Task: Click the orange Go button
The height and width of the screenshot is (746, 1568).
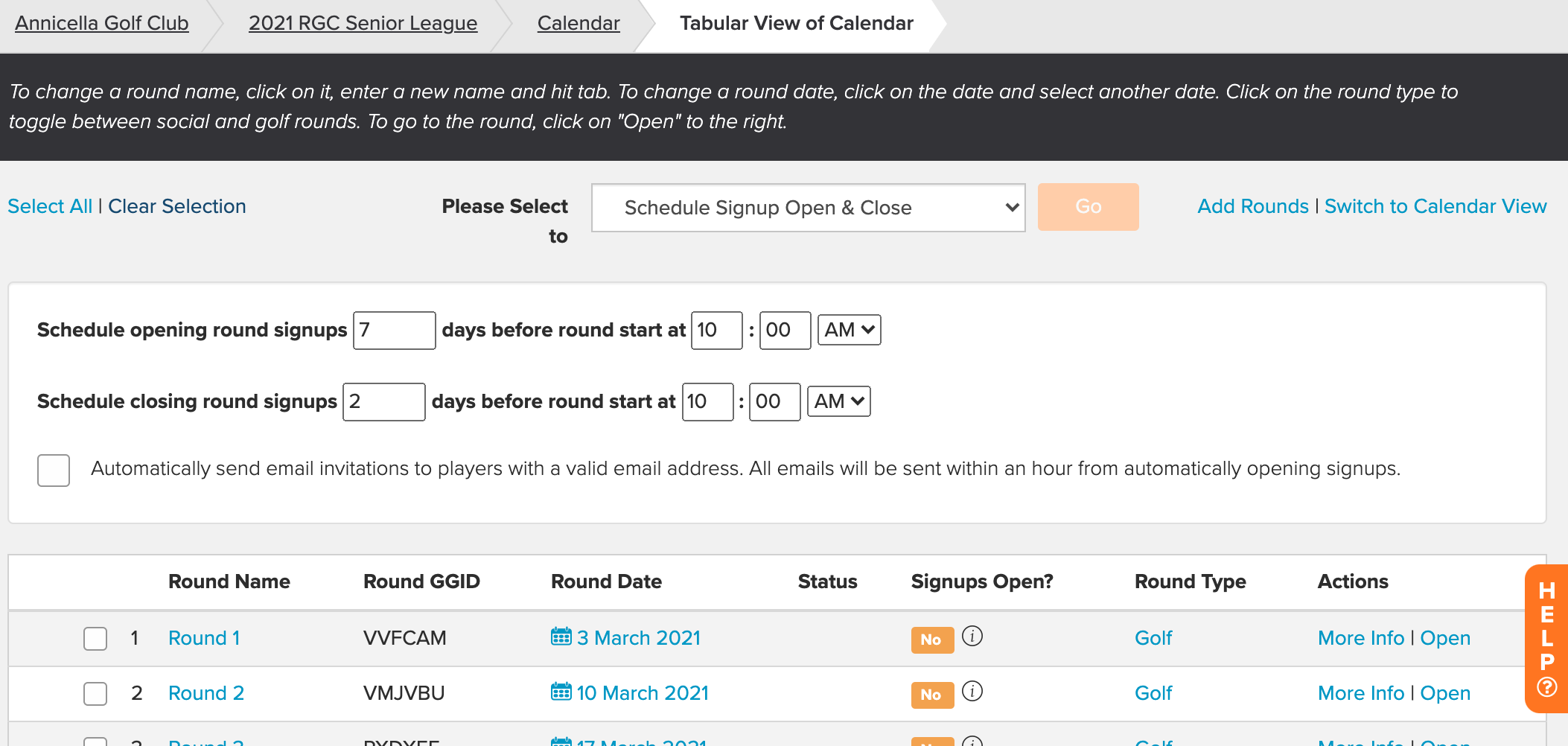Action: (x=1089, y=207)
